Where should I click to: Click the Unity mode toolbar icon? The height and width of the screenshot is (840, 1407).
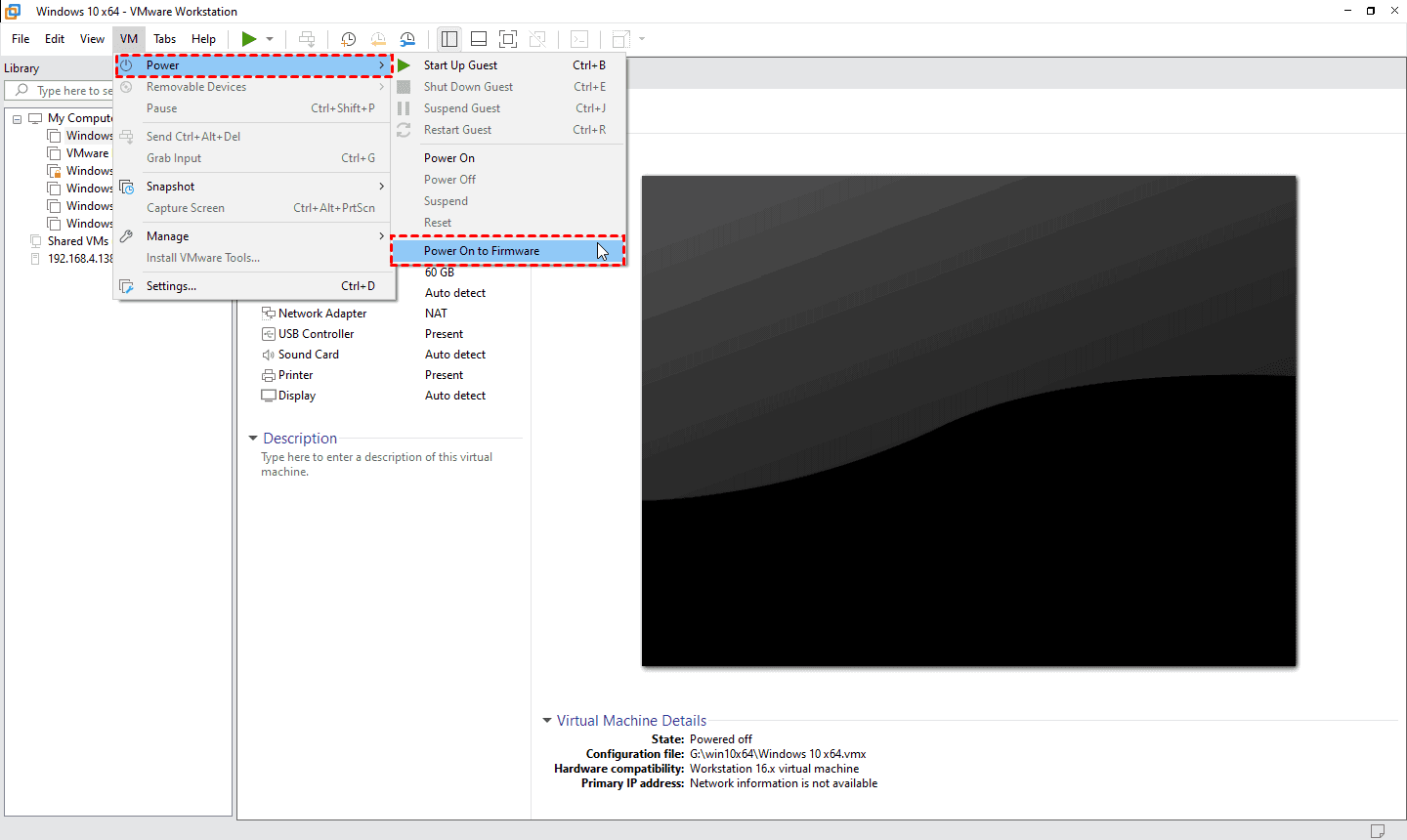point(537,39)
